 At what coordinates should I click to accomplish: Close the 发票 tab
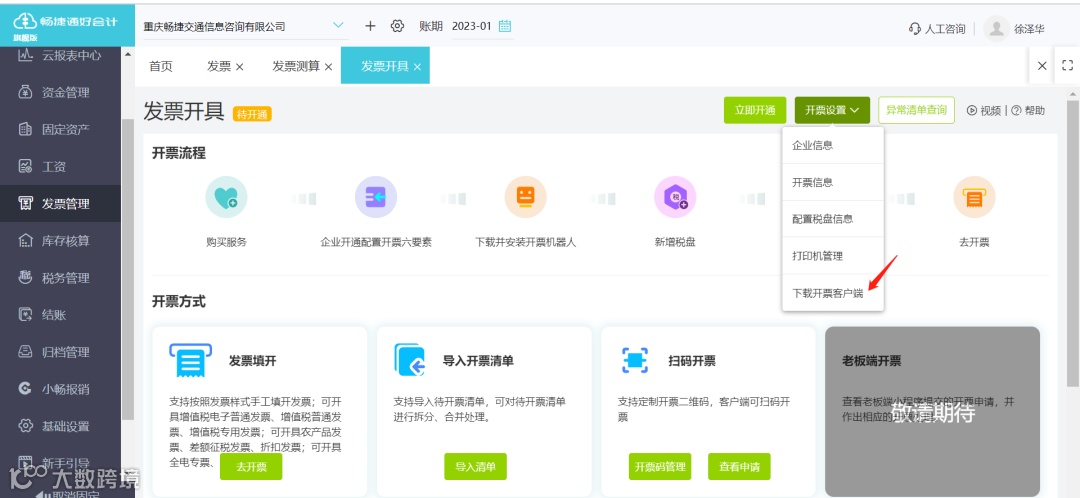(240, 67)
